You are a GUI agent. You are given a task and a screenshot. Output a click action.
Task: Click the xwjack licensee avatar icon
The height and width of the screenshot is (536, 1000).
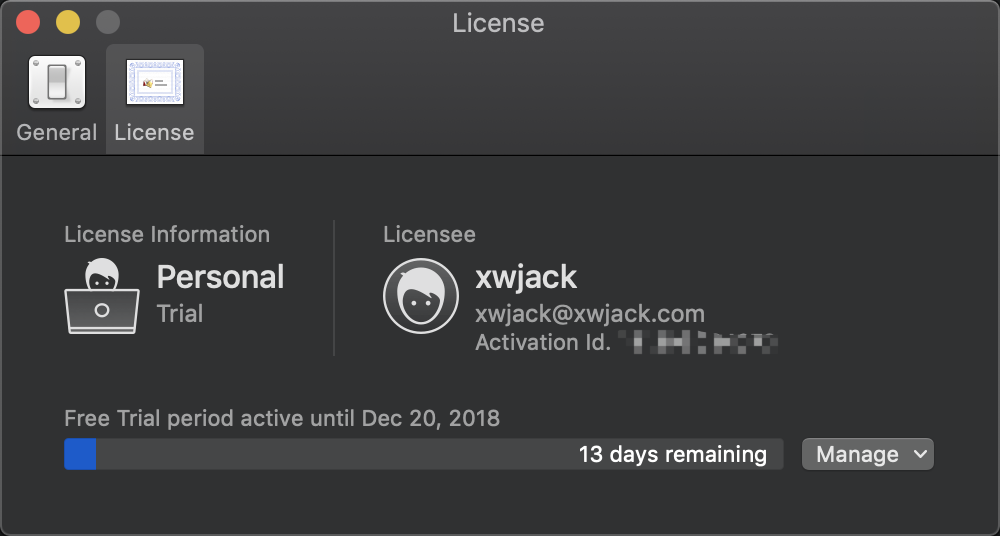click(x=421, y=296)
